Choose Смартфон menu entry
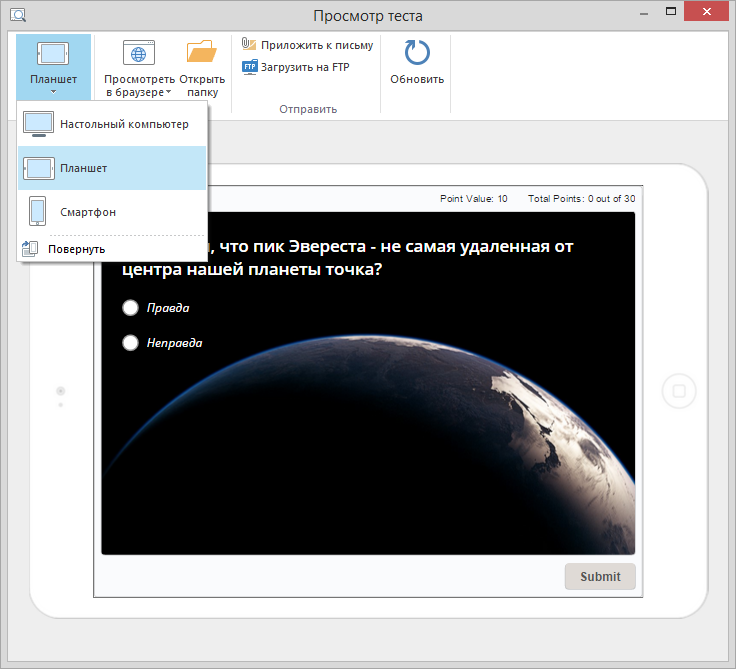This screenshot has height=669, width=736. (x=112, y=212)
